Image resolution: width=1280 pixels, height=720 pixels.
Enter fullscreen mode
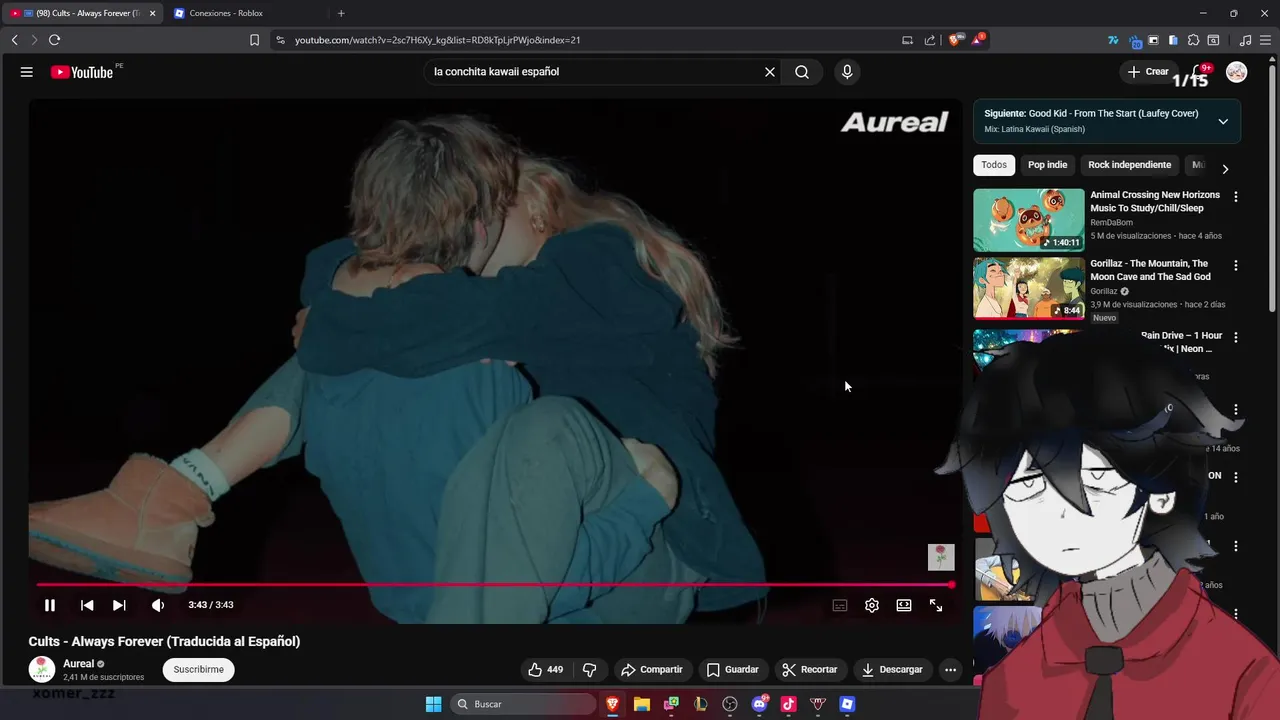click(x=936, y=605)
